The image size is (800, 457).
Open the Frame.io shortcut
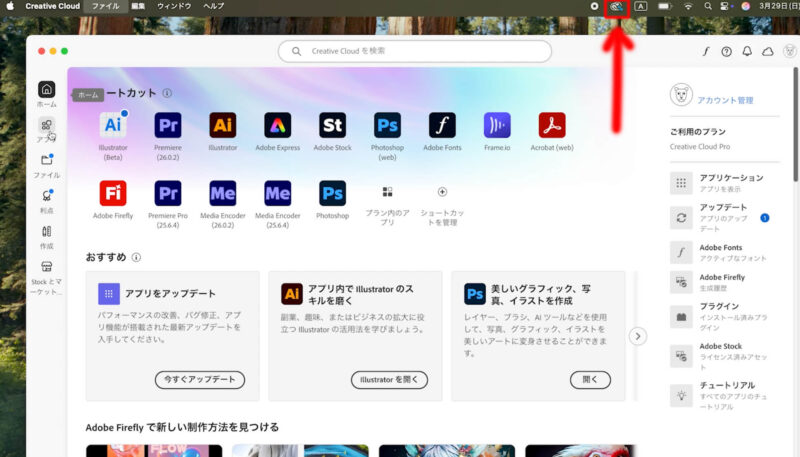pos(497,125)
